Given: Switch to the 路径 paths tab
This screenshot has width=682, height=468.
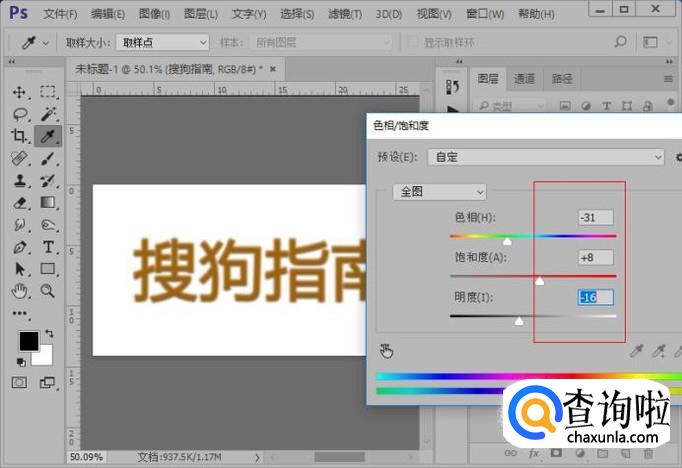Looking at the screenshot, I should pos(562,79).
